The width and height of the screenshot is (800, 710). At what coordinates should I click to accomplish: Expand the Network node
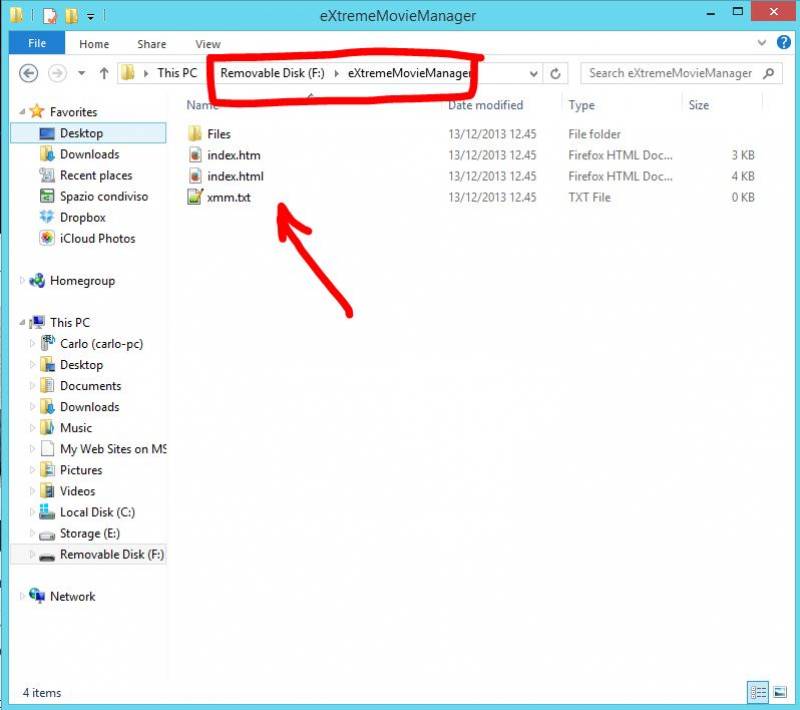(x=22, y=596)
